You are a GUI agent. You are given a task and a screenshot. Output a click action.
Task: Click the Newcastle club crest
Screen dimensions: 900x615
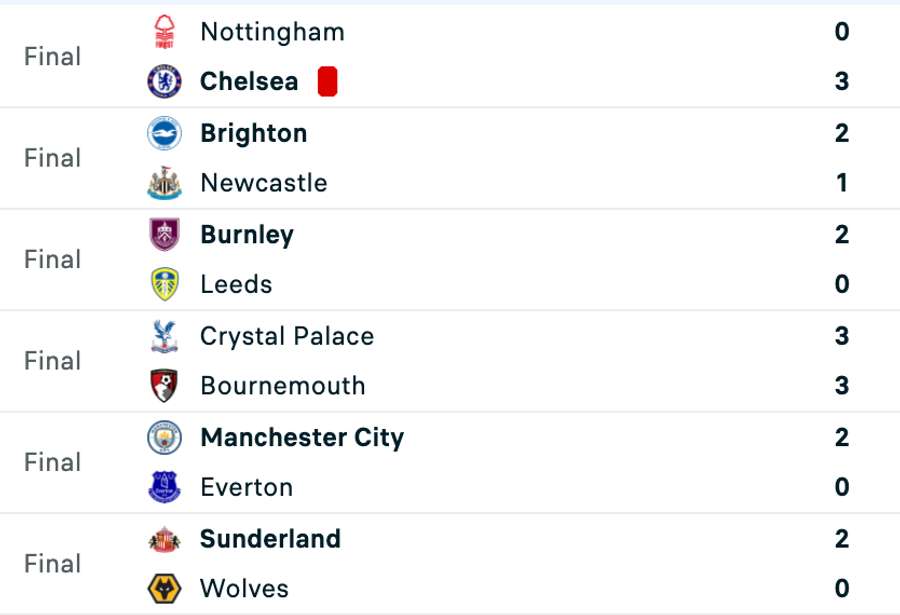point(164,183)
